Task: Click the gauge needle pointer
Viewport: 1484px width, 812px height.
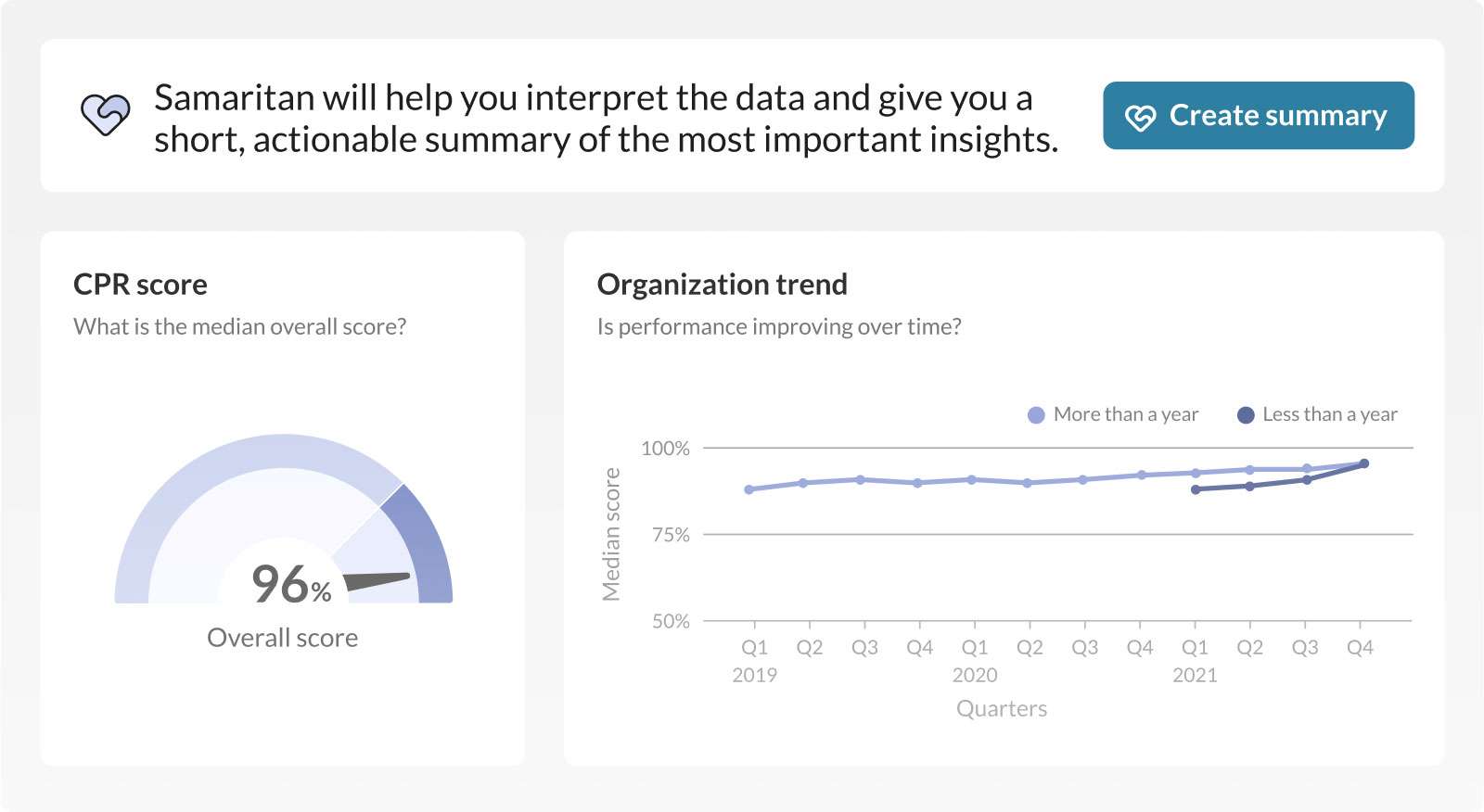Action: (x=377, y=581)
